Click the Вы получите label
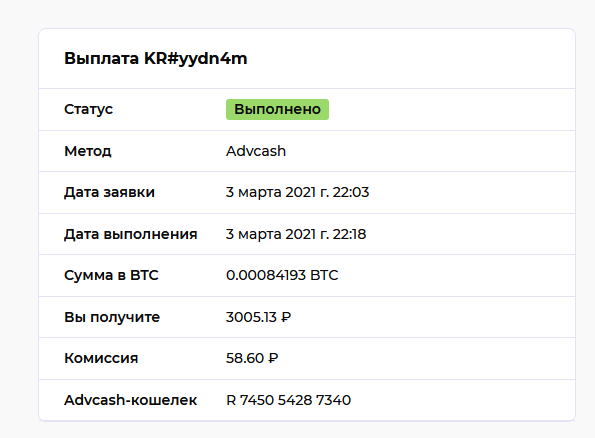The image size is (595, 438). pos(112,317)
